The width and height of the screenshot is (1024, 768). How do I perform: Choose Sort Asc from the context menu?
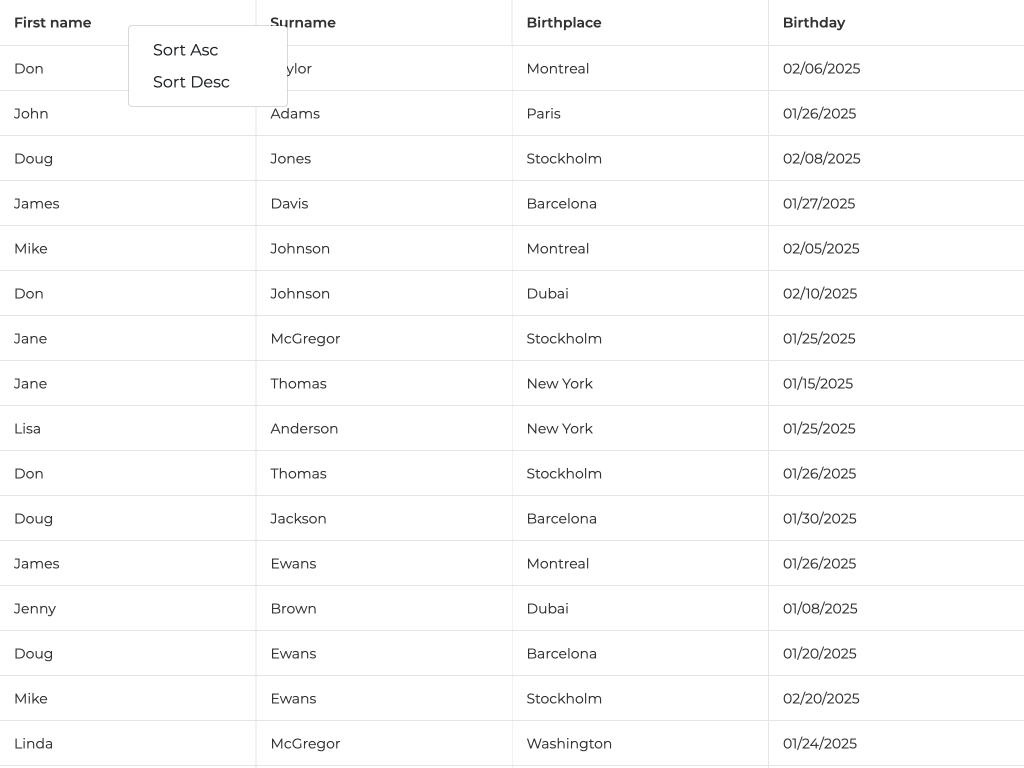186,50
